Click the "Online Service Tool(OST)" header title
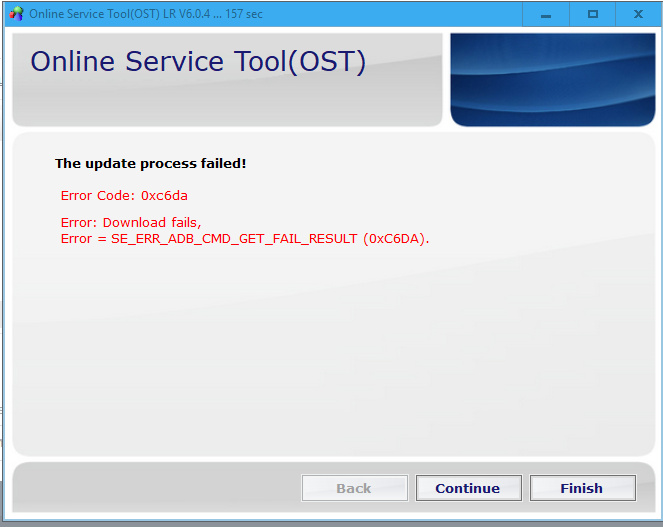The image size is (663, 527). point(198,62)
